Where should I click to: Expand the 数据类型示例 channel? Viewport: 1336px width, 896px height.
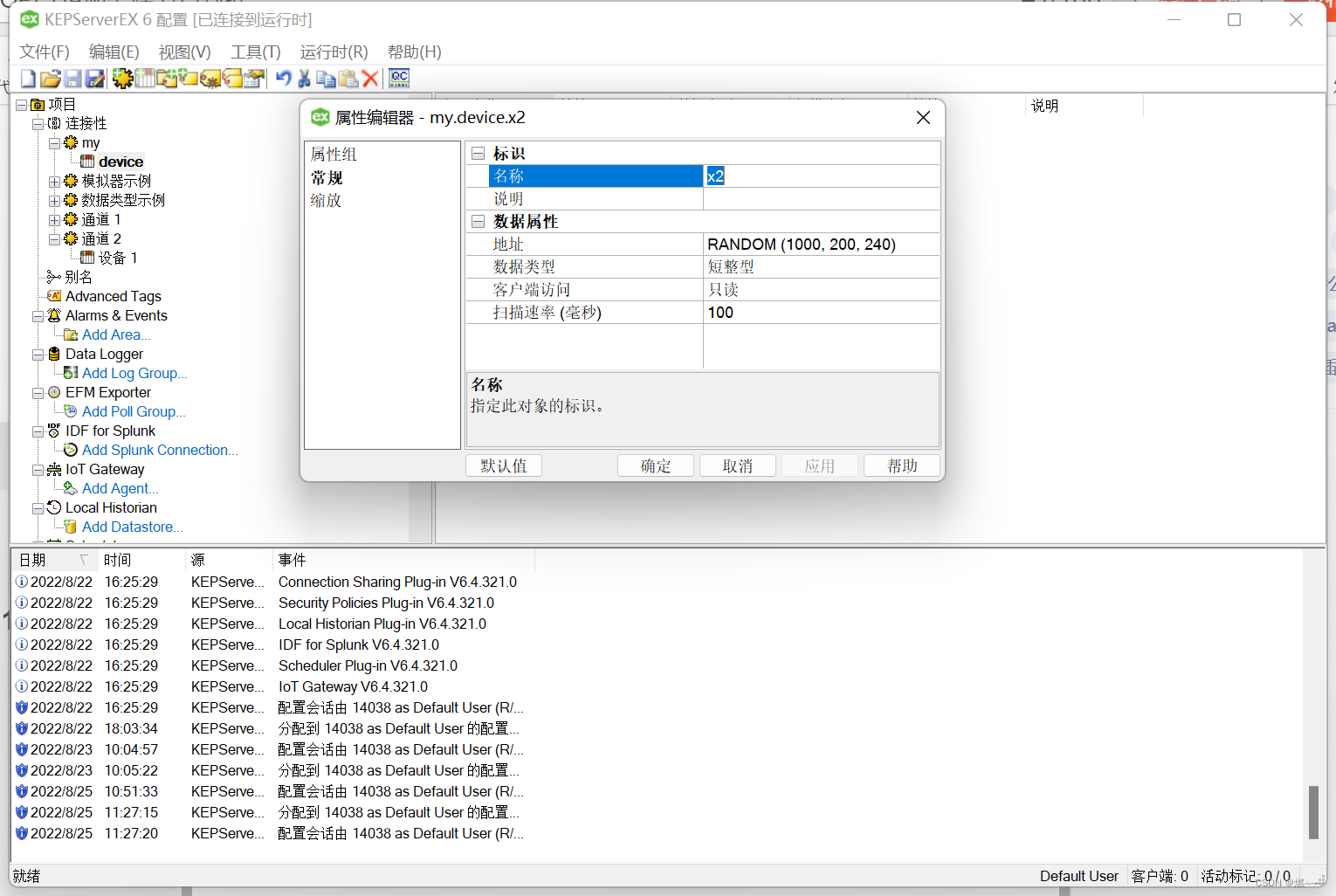click(x=54, y=201)
